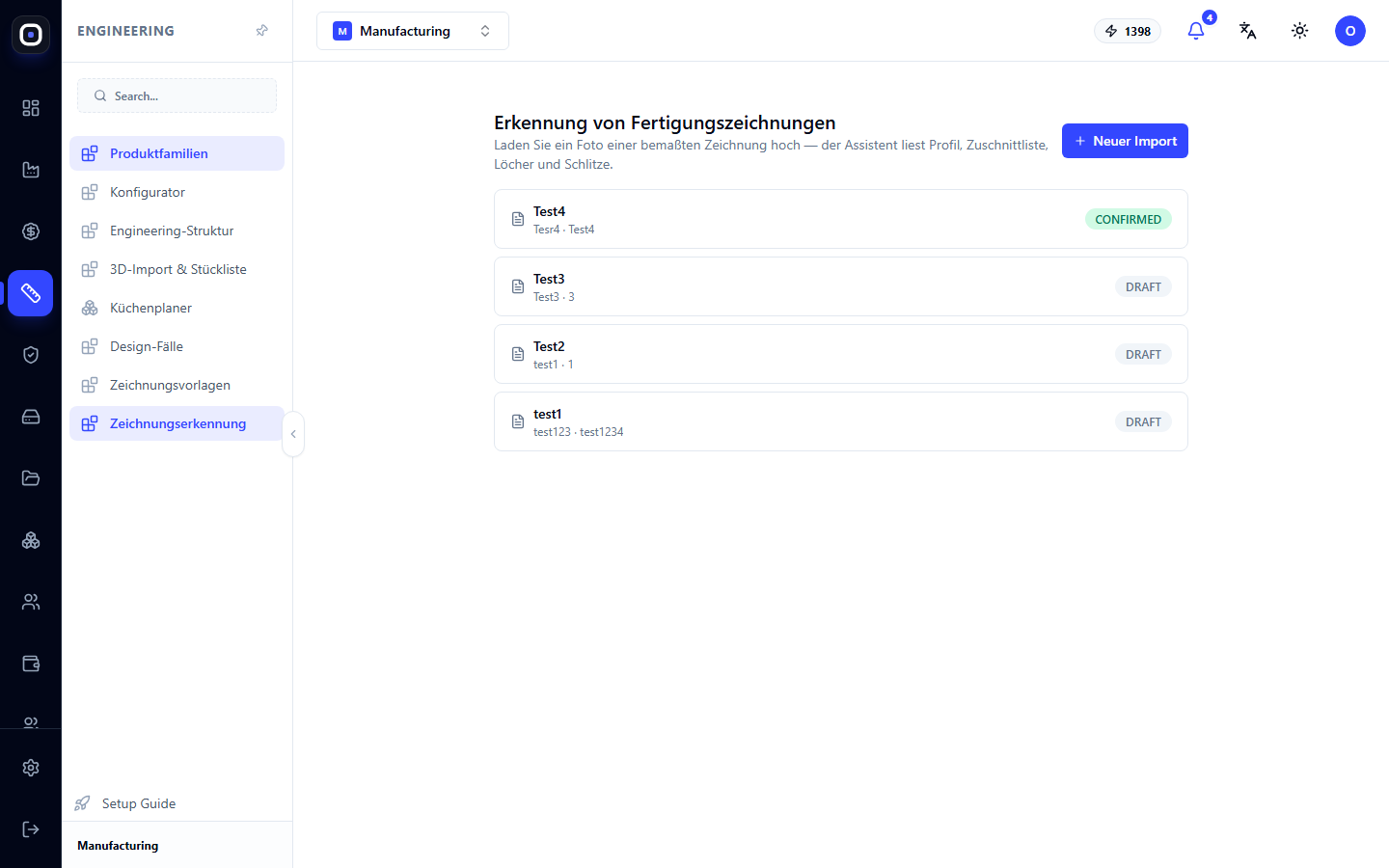Image resolution: width=1389 pixels, height=868 pixels.
Task: Open Konfigurator in the sidebar
Action: tap(177, 192)
